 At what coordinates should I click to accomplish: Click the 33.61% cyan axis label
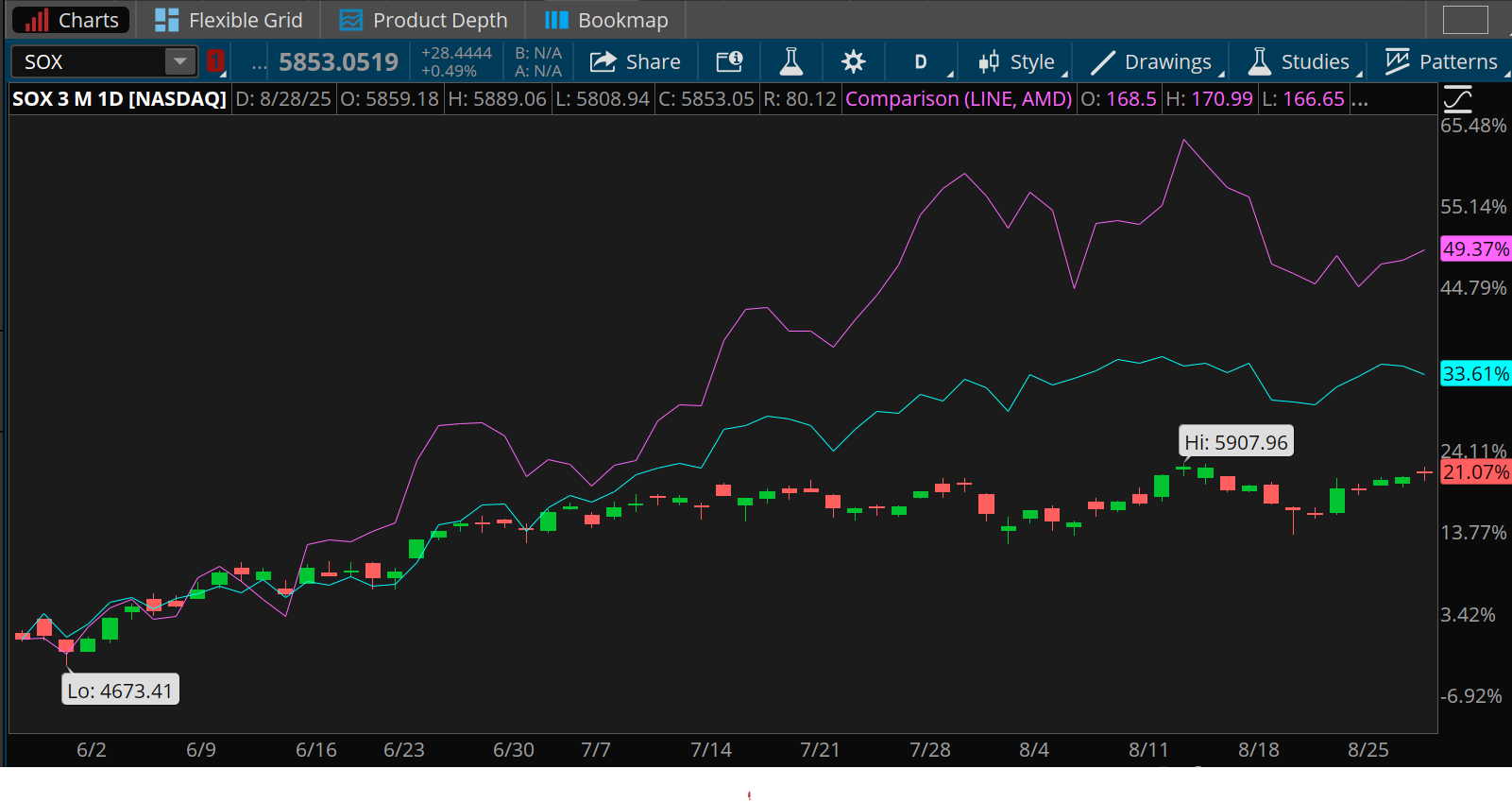click(1475, 374)
